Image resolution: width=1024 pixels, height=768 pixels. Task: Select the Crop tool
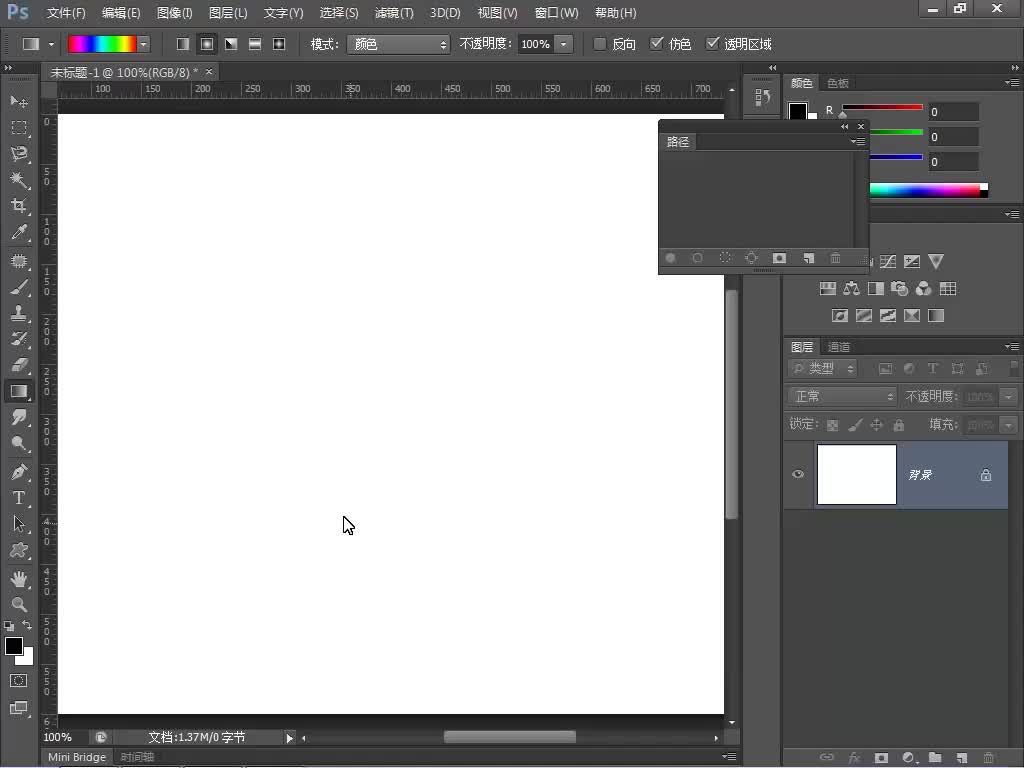(x=19, y=206)
